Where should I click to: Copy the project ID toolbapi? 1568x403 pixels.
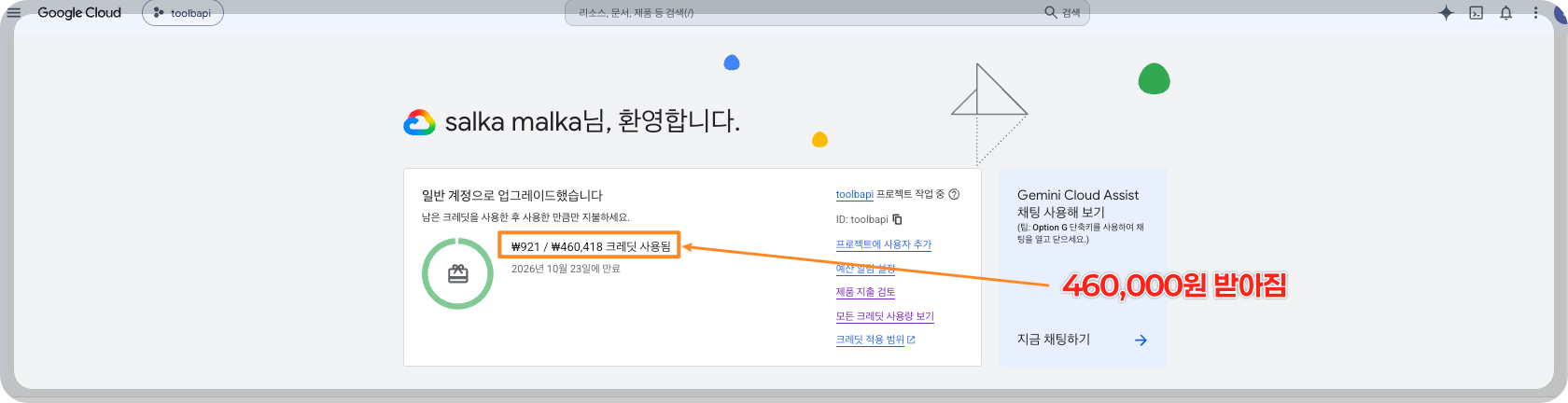pos(897,219)
